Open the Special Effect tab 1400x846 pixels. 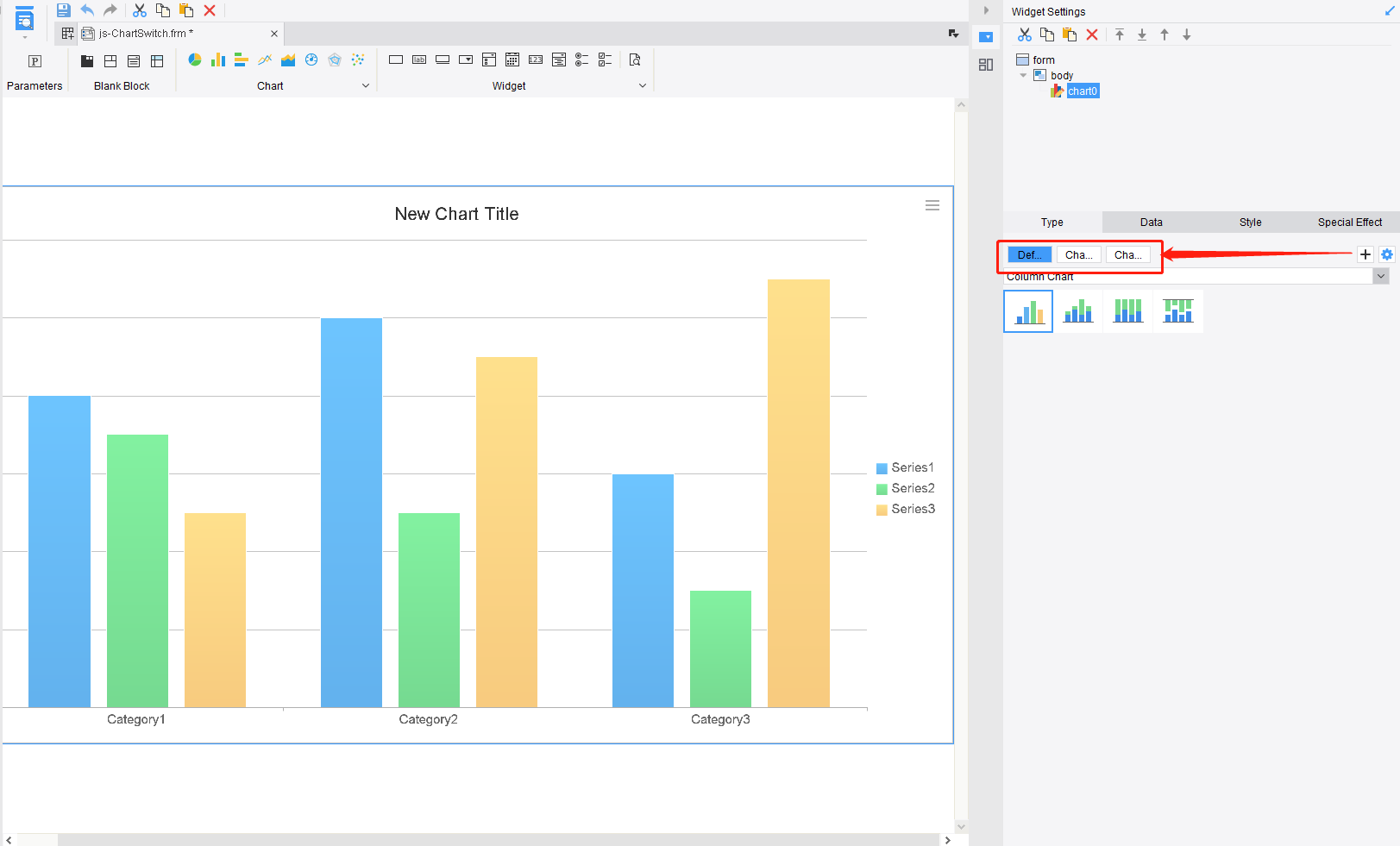point(1349,222)
